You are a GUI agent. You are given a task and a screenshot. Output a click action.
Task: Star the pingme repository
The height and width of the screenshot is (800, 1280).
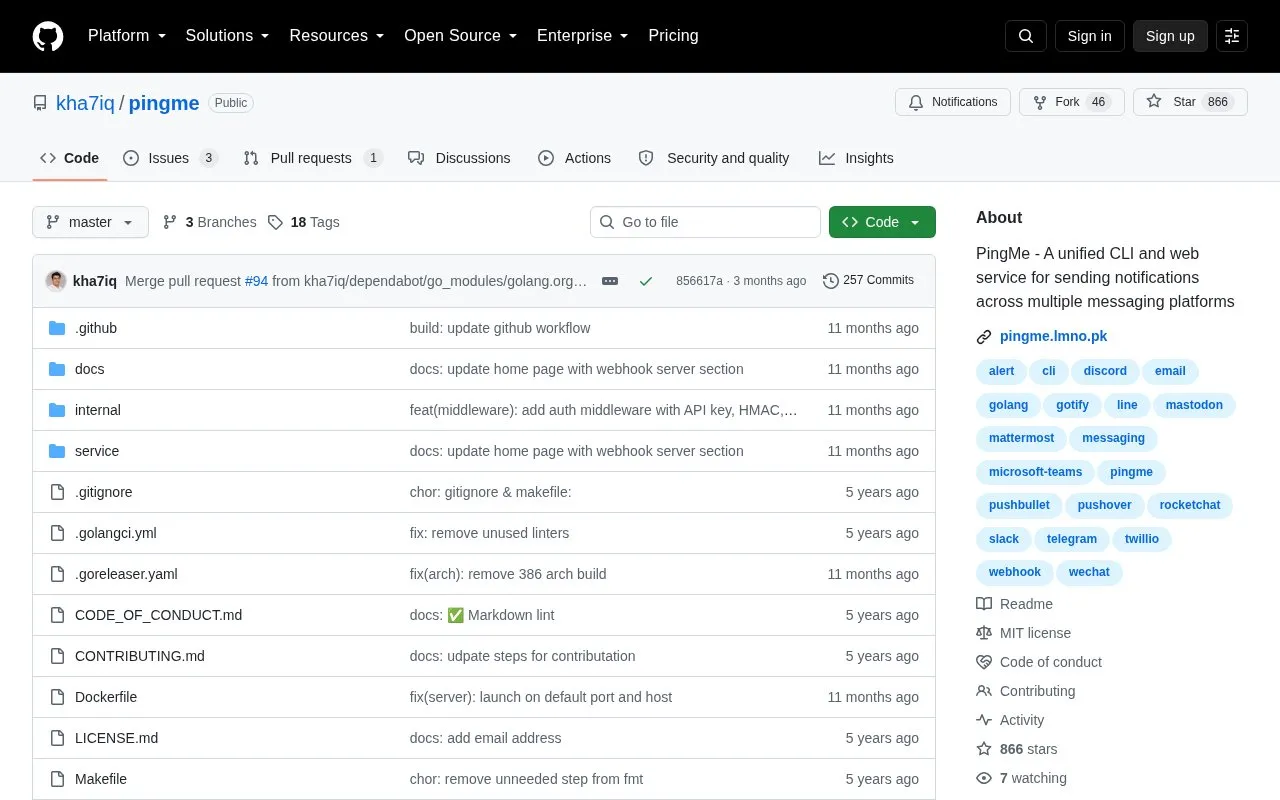click(x=1190, y=102)
